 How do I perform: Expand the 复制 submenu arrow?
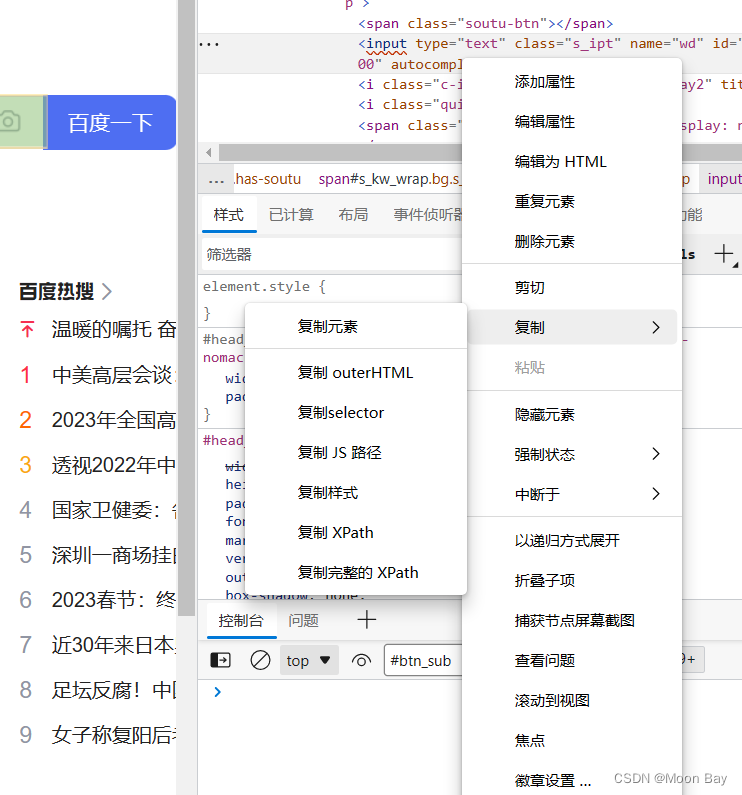pos(656,328)
